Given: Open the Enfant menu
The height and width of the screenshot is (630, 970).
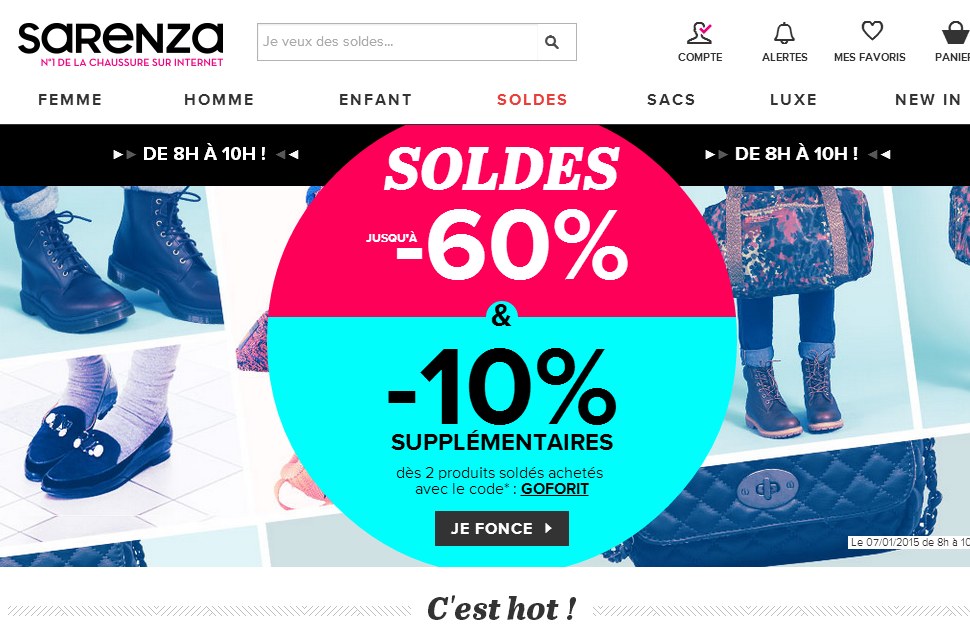Looking at the screenshot, I should tap(376, 100).
